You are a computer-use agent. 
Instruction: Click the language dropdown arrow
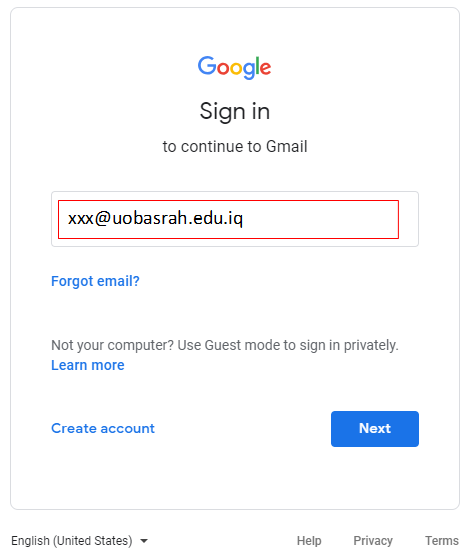144,541
